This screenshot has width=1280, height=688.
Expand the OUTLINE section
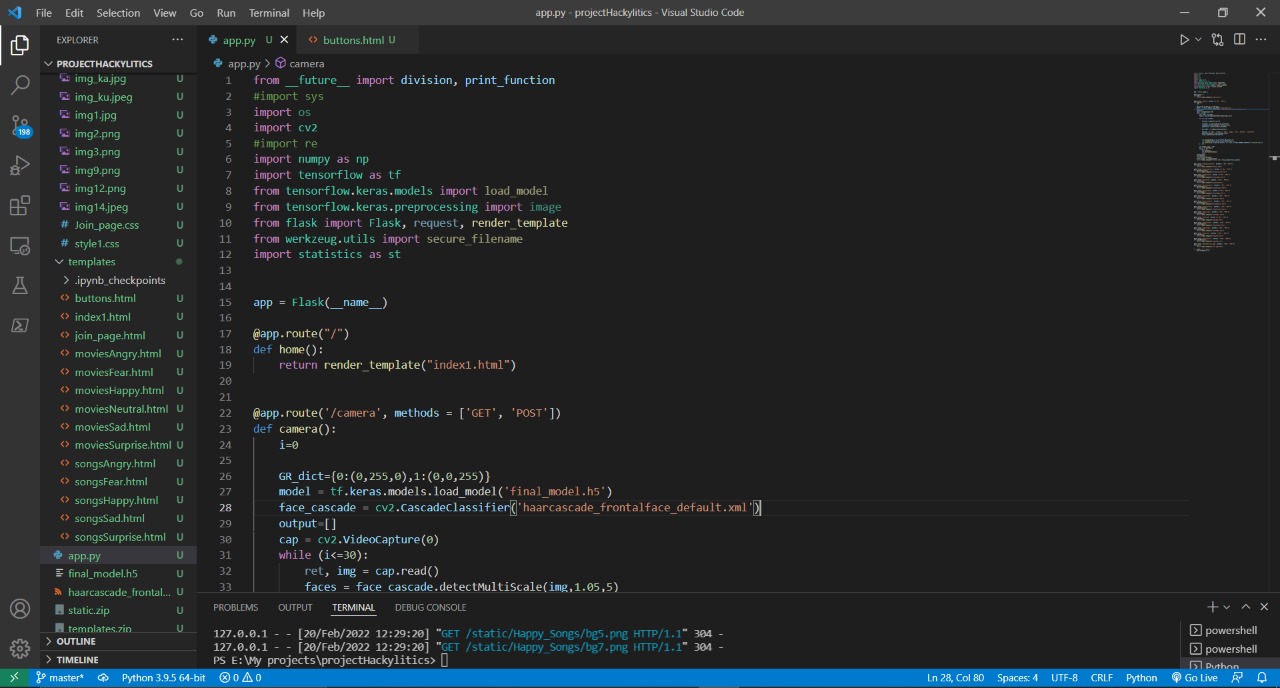tap(76, 642)
